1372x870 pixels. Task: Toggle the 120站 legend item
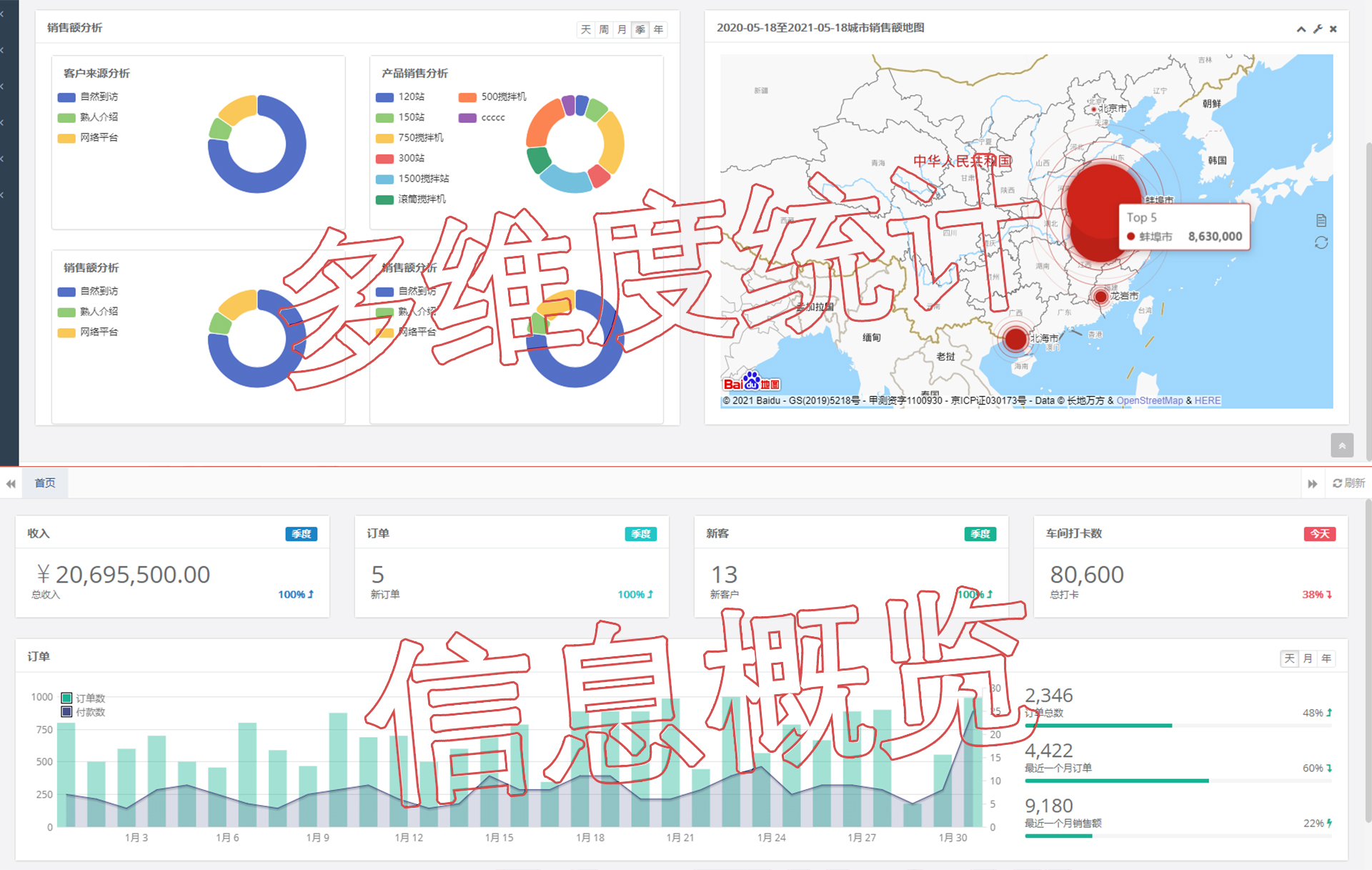coord(400,97)
